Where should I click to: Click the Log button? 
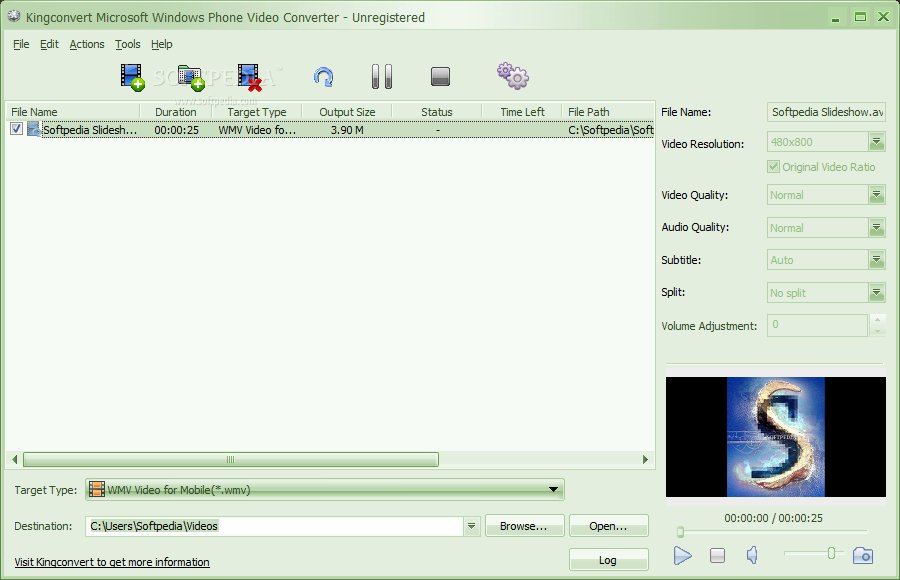pyautogui.click(x=608, y=560)
